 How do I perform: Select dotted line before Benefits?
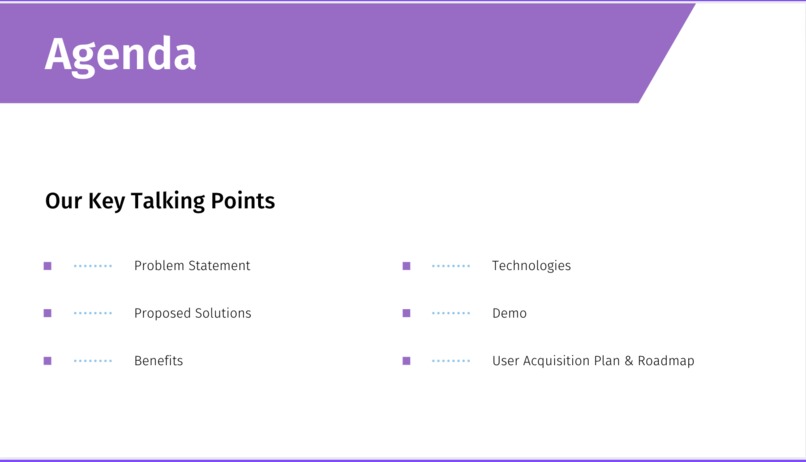tap(93, 361)
